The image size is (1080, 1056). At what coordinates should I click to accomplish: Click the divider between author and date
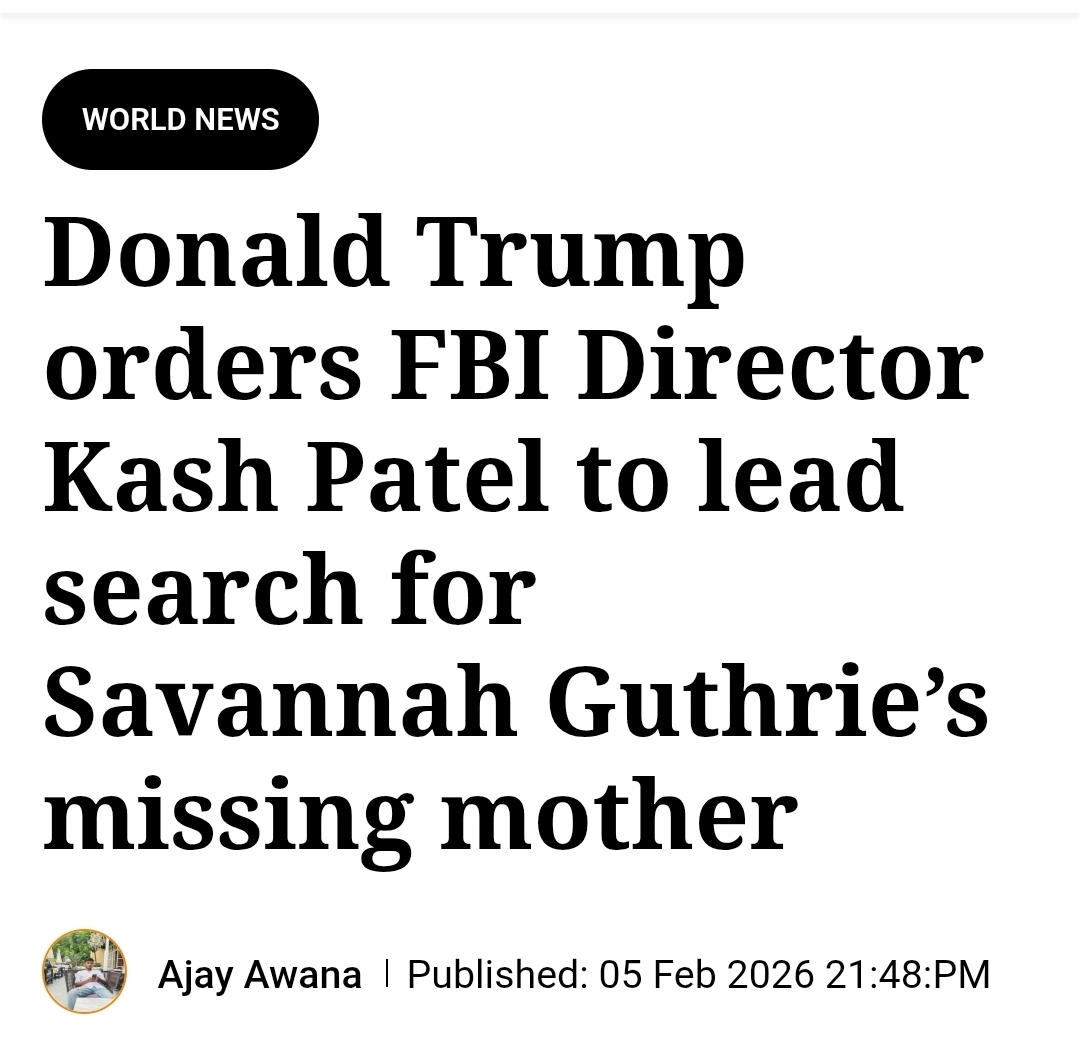[x=386, y=972]
